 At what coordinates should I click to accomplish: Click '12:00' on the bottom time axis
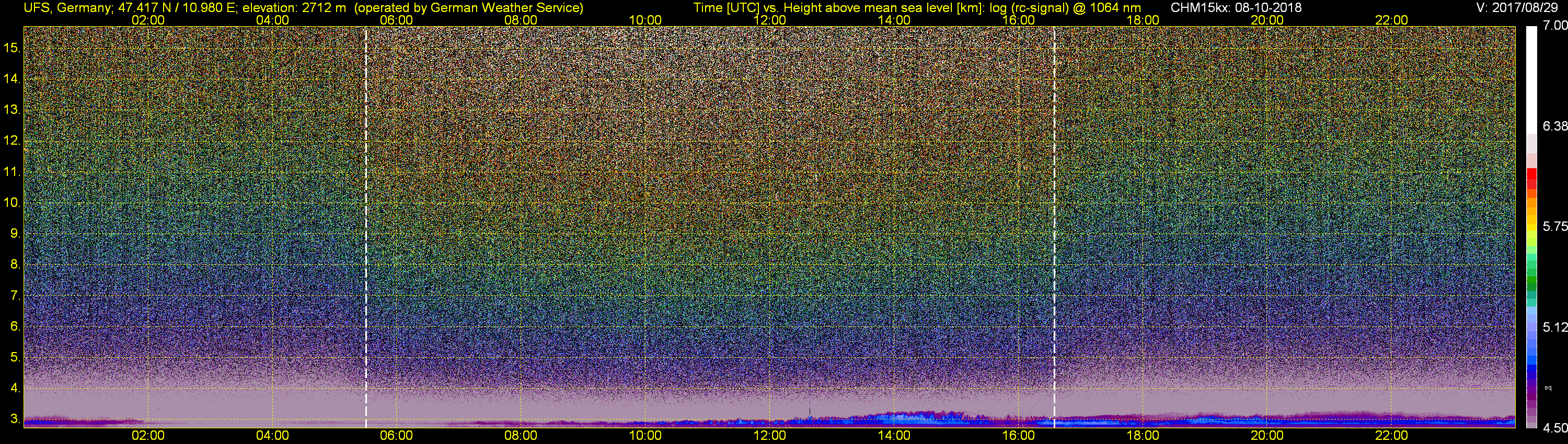pos(769,436)
